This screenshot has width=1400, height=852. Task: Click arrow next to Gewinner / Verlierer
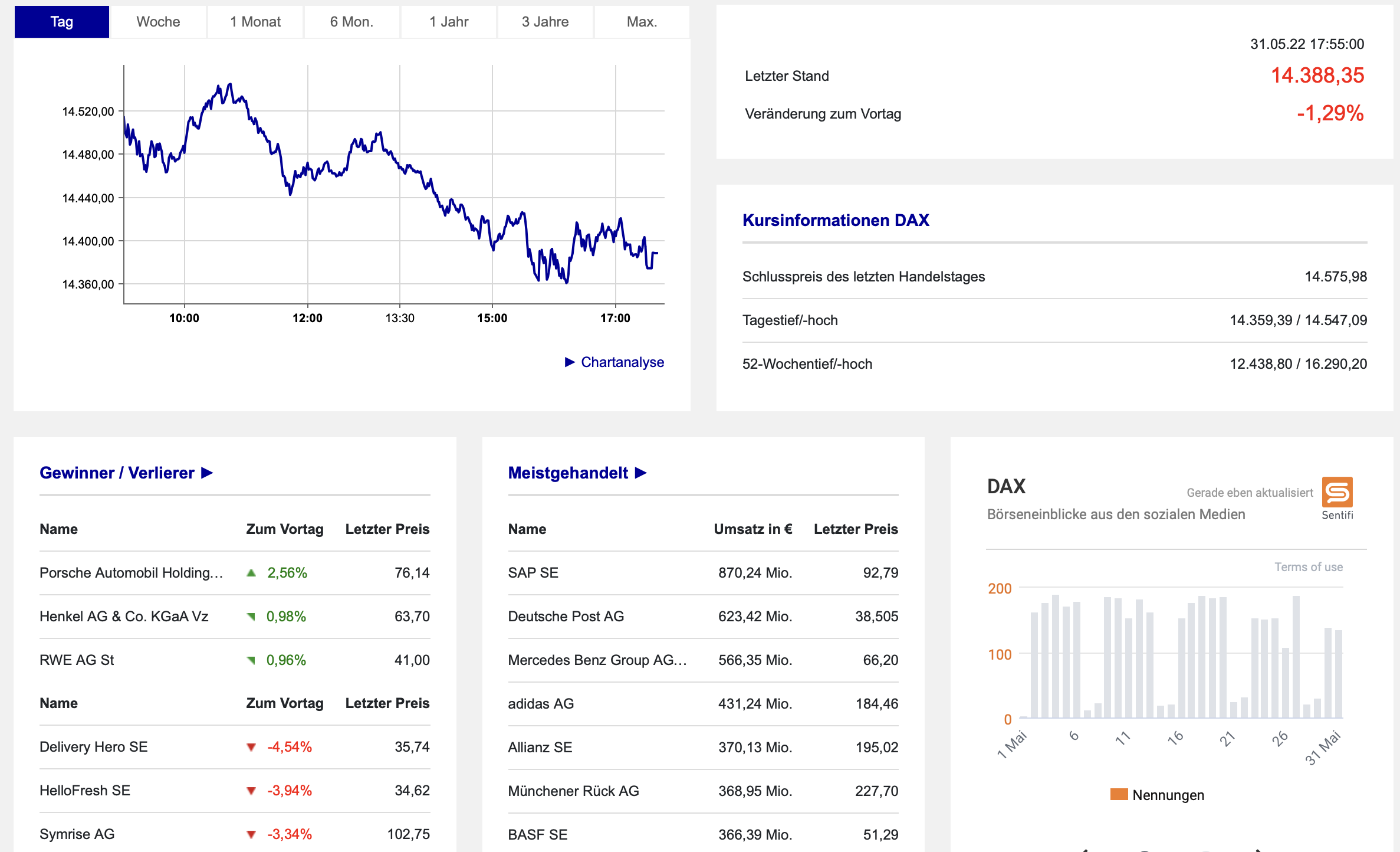pos(207,473)
